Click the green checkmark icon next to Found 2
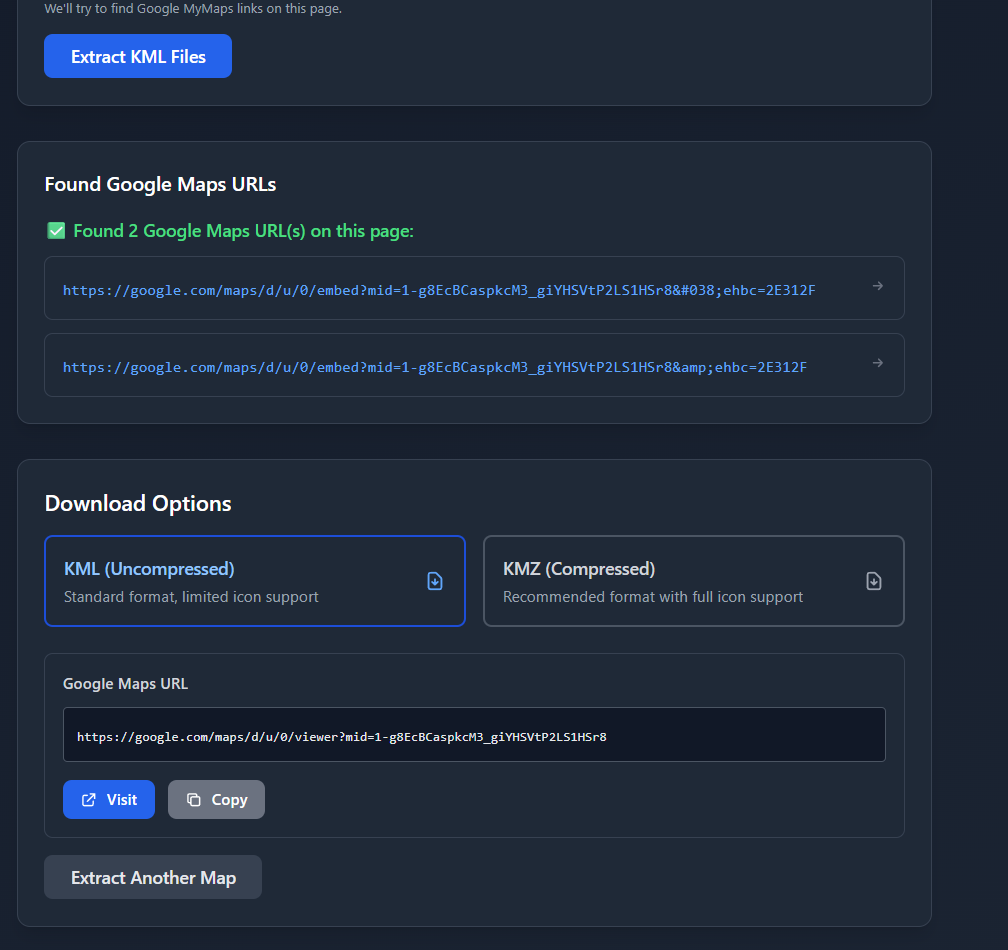The height and width of the screenshot is (950, 1008). pyautogui.click(x=56, y=231)
